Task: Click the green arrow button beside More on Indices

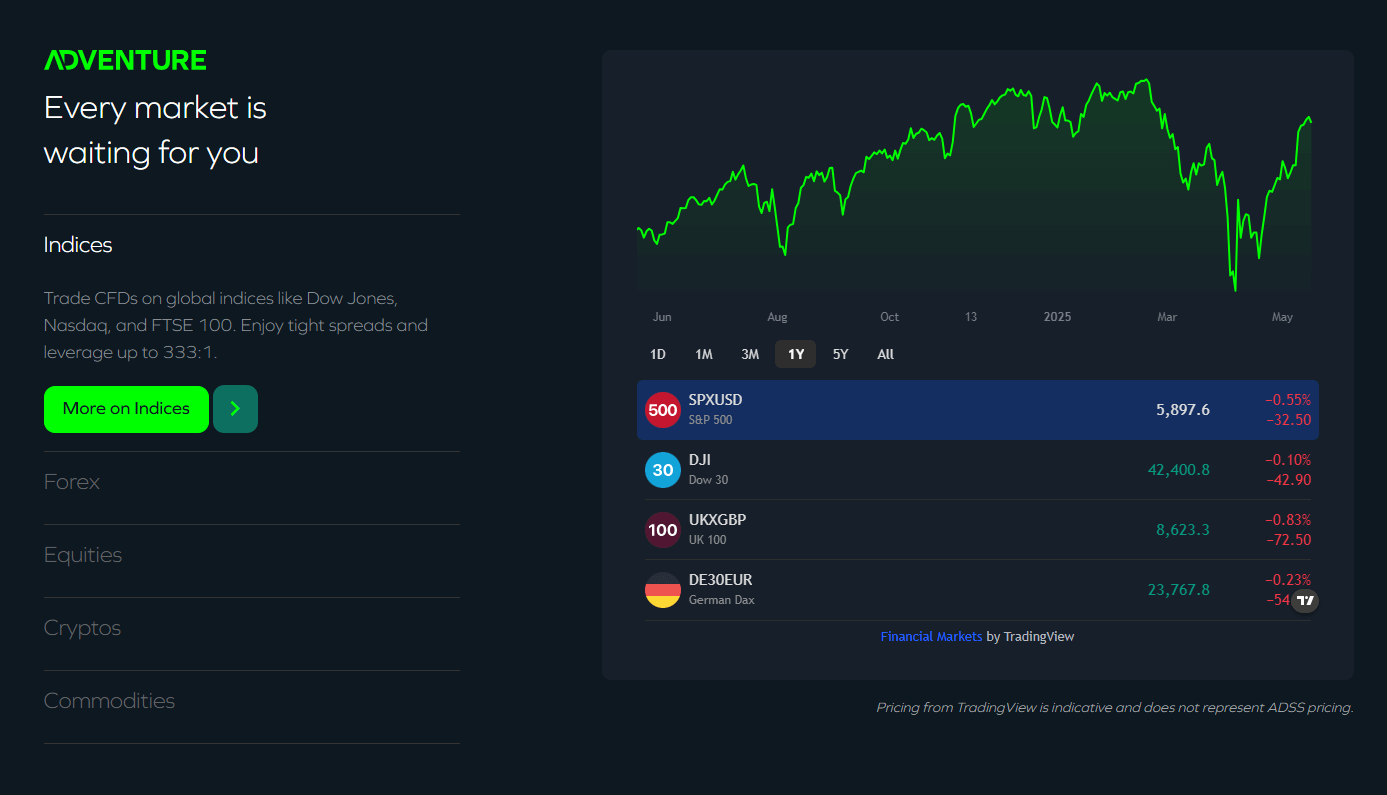Action: 236,409
